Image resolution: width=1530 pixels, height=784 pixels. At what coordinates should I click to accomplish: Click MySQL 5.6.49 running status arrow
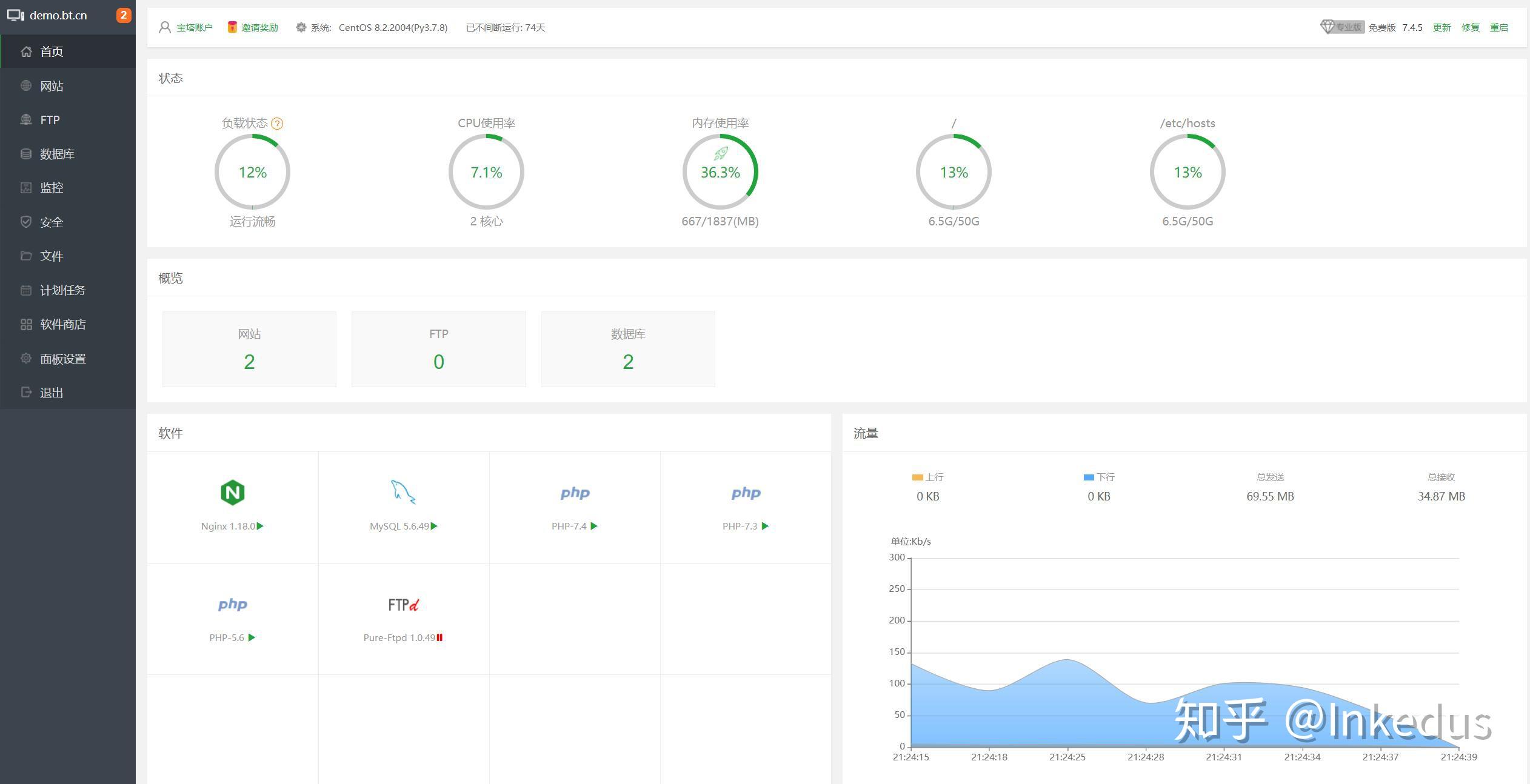point(434,526)
